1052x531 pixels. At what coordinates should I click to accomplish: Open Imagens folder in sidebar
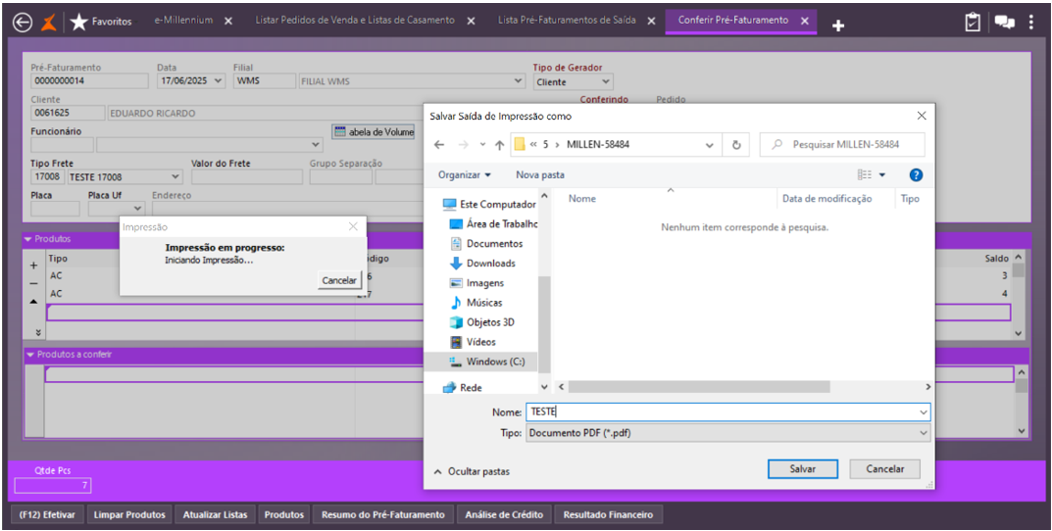(x=476, y=283)
